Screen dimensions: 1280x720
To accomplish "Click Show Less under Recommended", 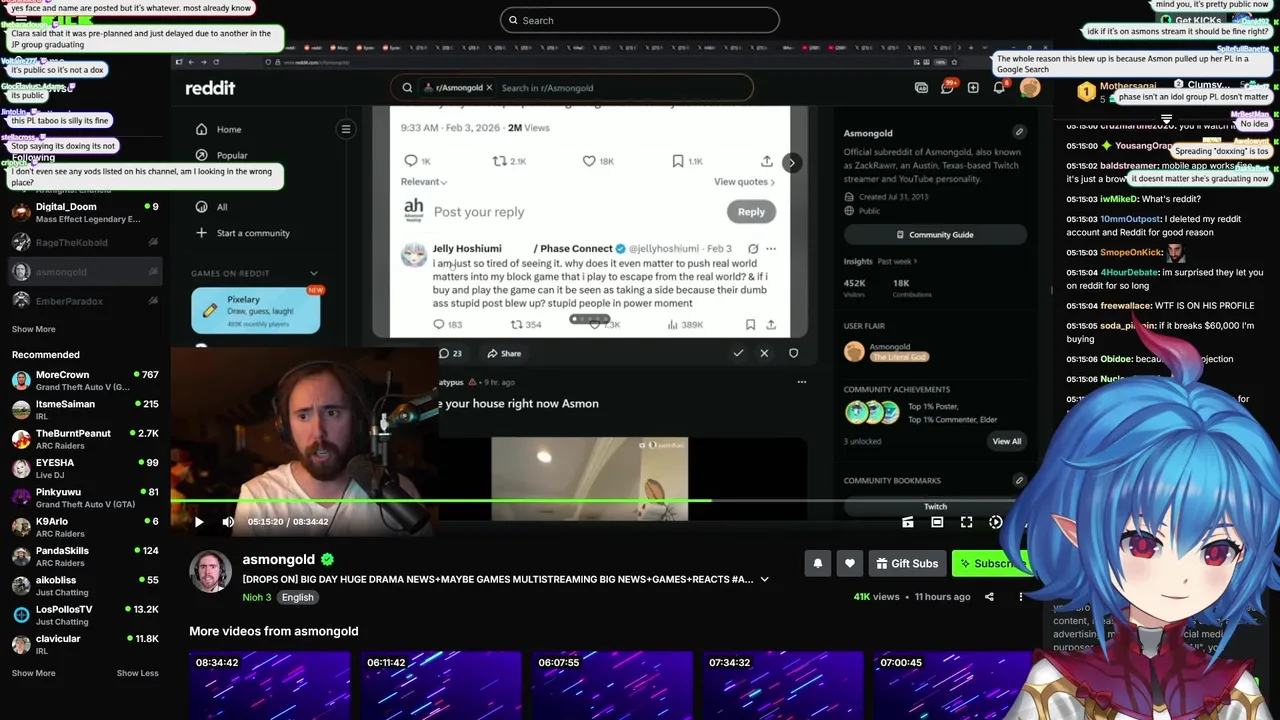I will point(137,673).
